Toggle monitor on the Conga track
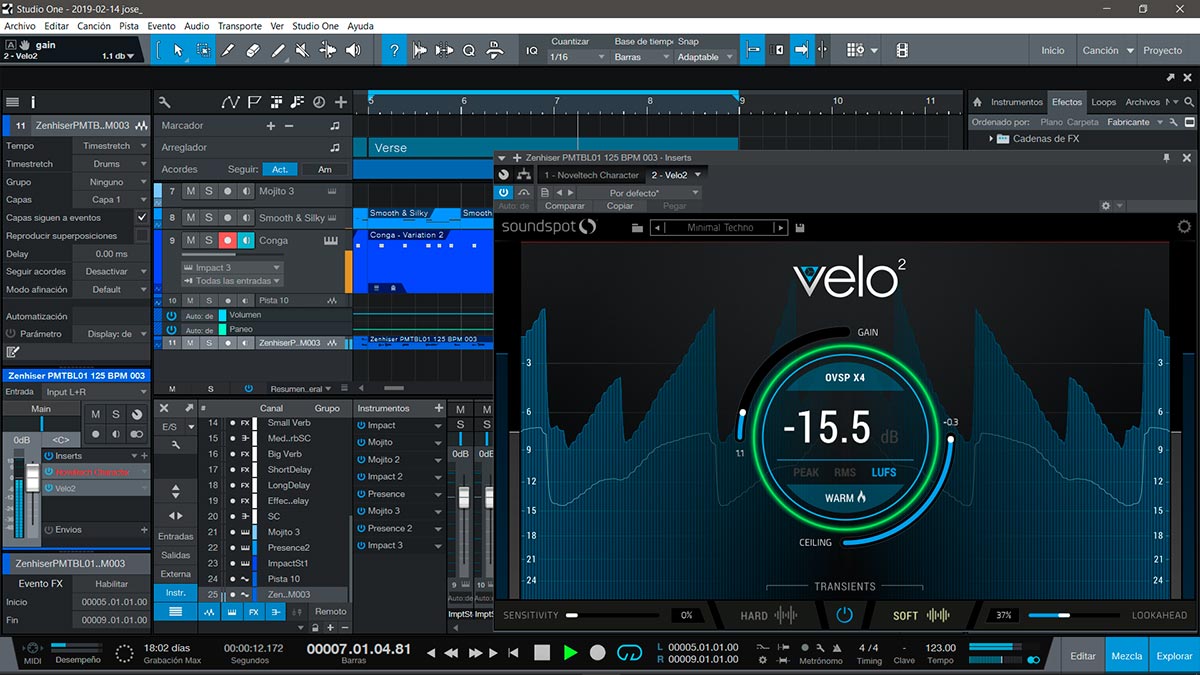 (x=246, y=241)
